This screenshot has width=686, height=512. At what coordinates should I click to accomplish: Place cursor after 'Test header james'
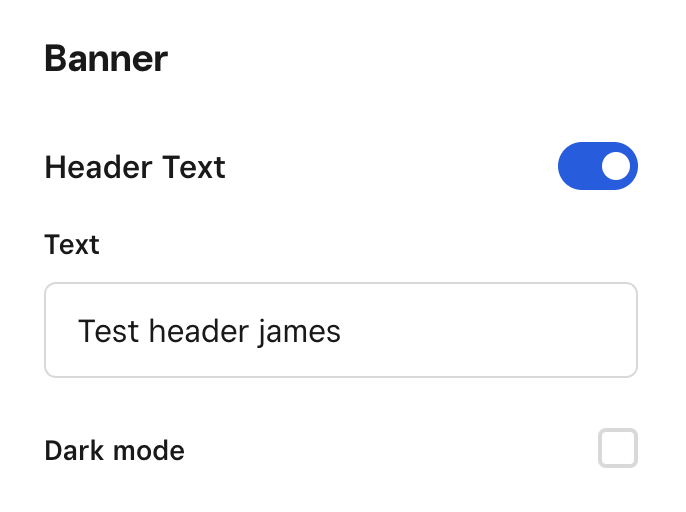(342, 331)
